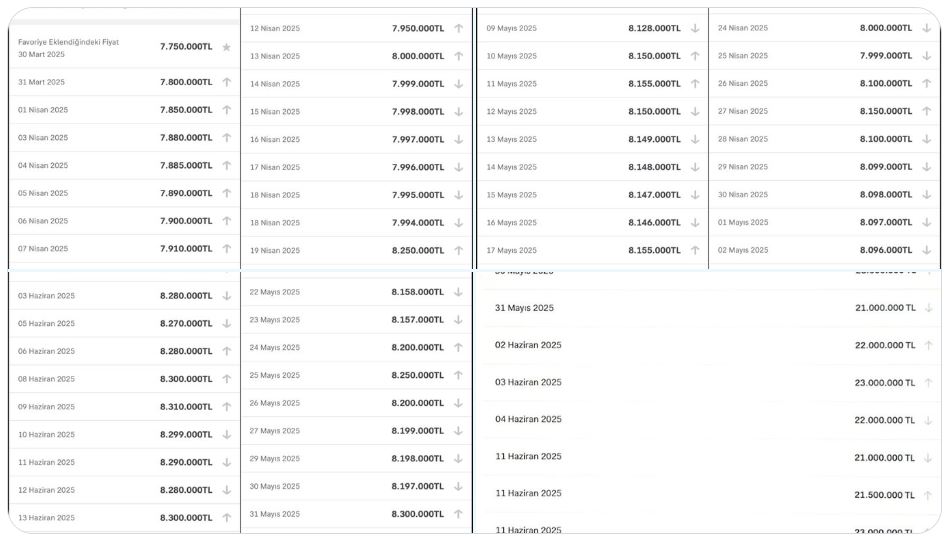Click the up arrow on 27 Nisan 2025 row
Screen dimensions: 944x542
point(927,111)
